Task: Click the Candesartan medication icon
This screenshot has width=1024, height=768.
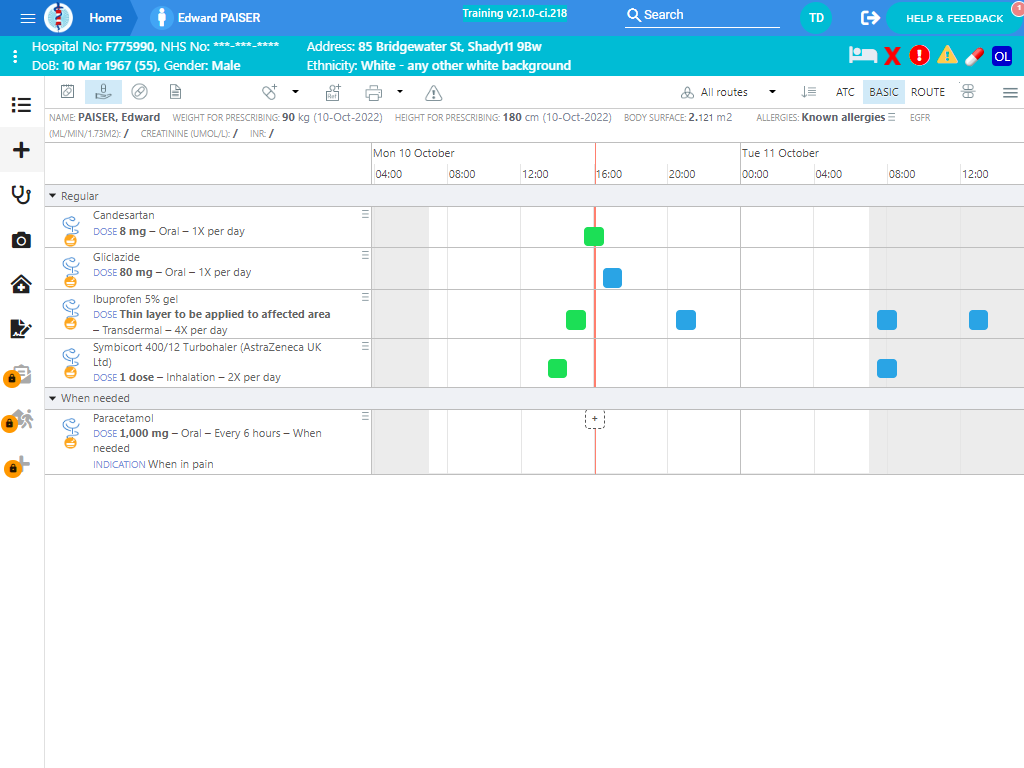Action: (71, 231)
